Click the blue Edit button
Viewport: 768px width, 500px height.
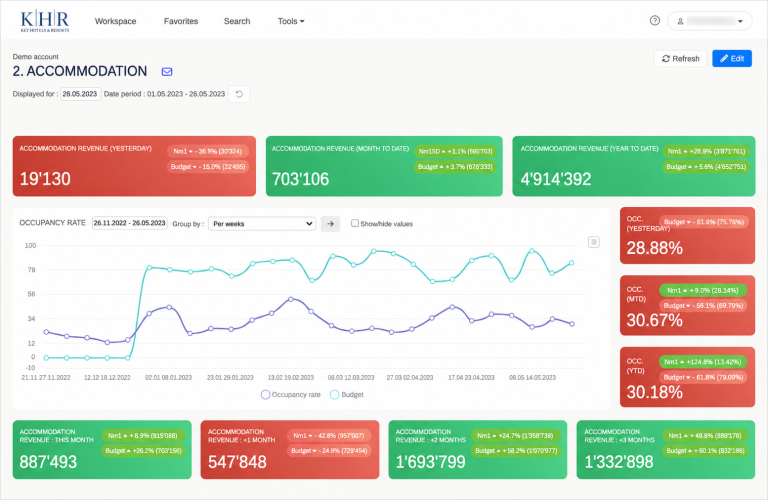pos(732,59)
